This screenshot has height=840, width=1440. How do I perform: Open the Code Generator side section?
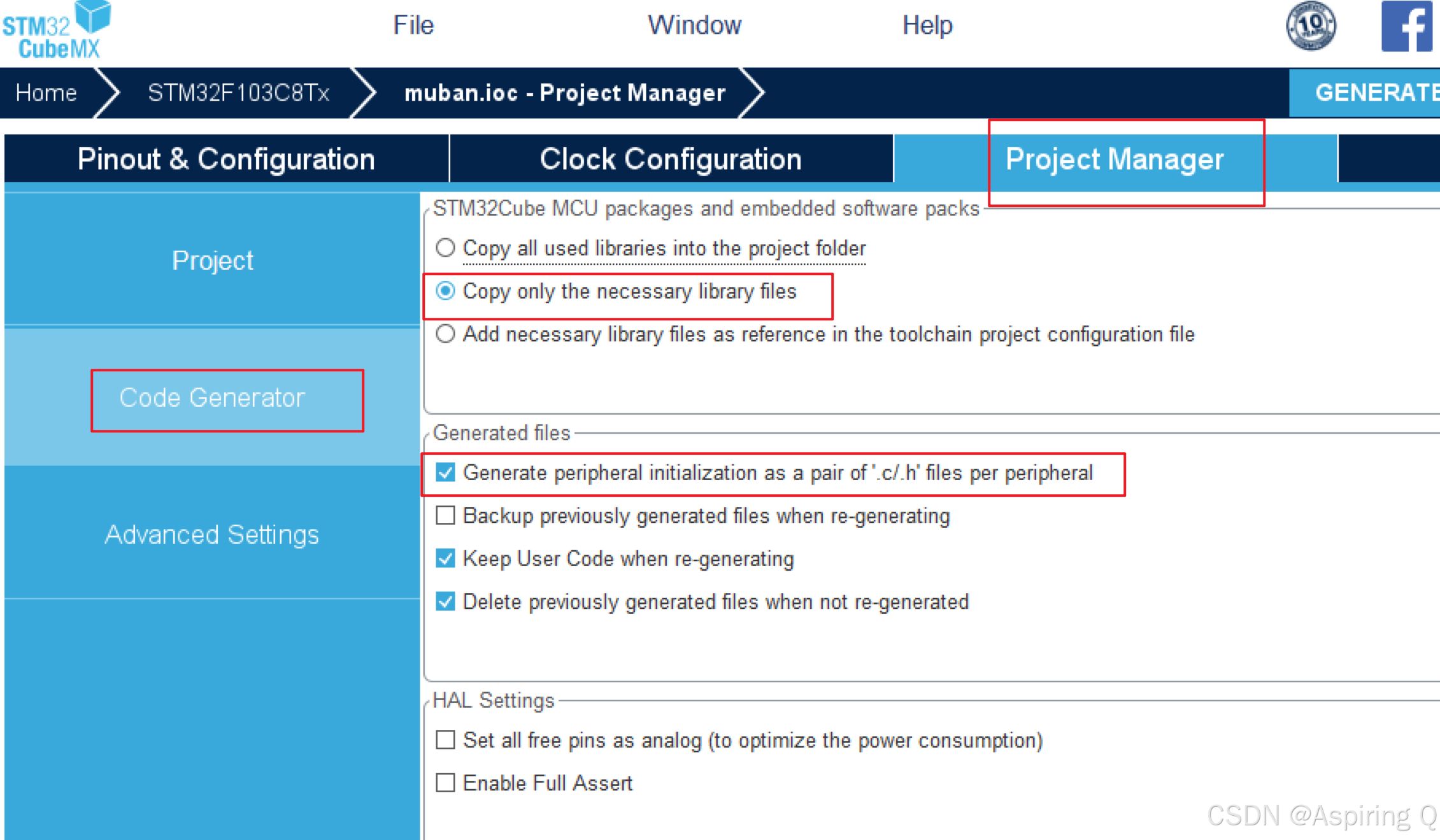point(212,398)
